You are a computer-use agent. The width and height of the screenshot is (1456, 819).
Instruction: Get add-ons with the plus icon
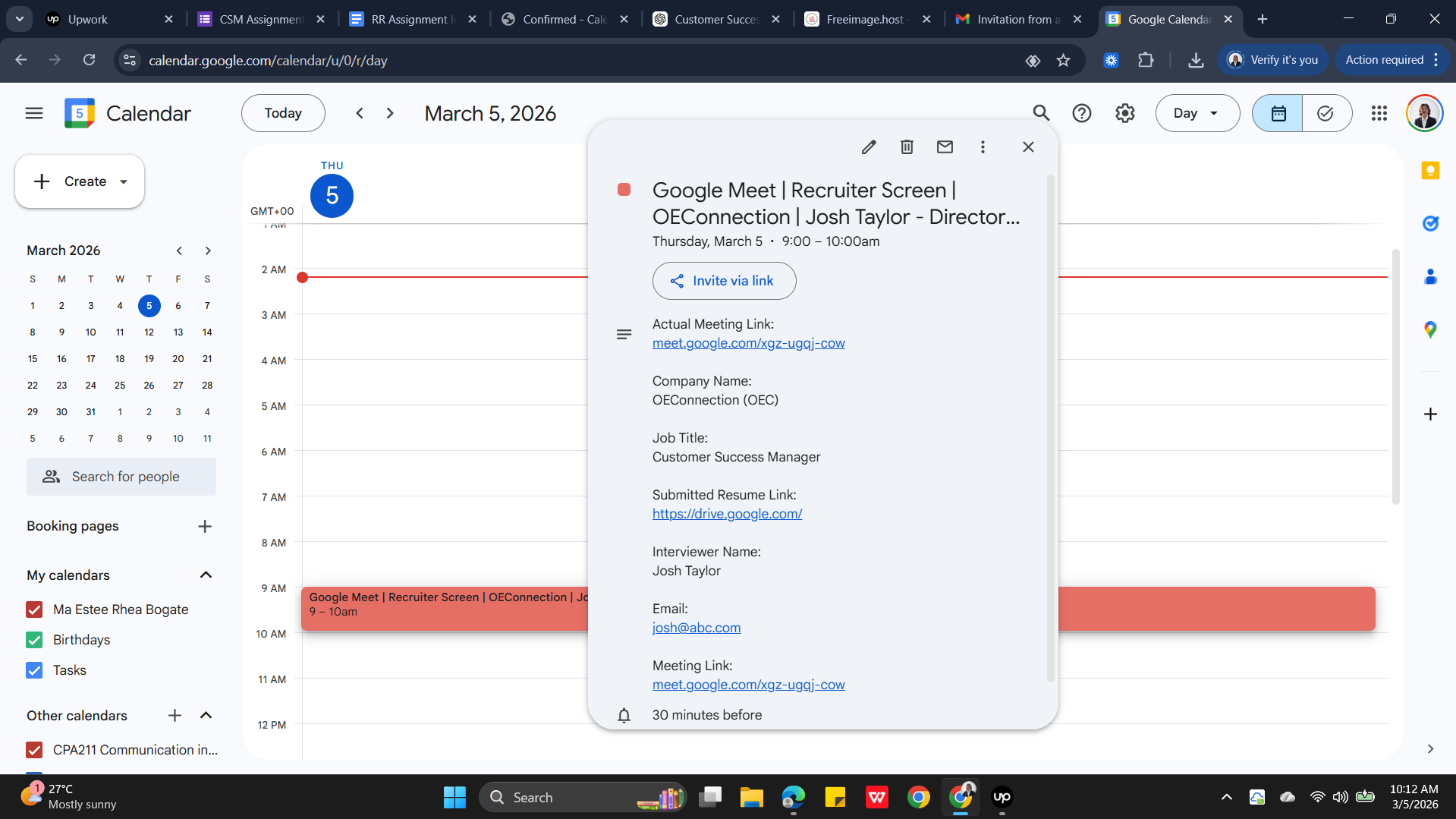(1430, 414)
